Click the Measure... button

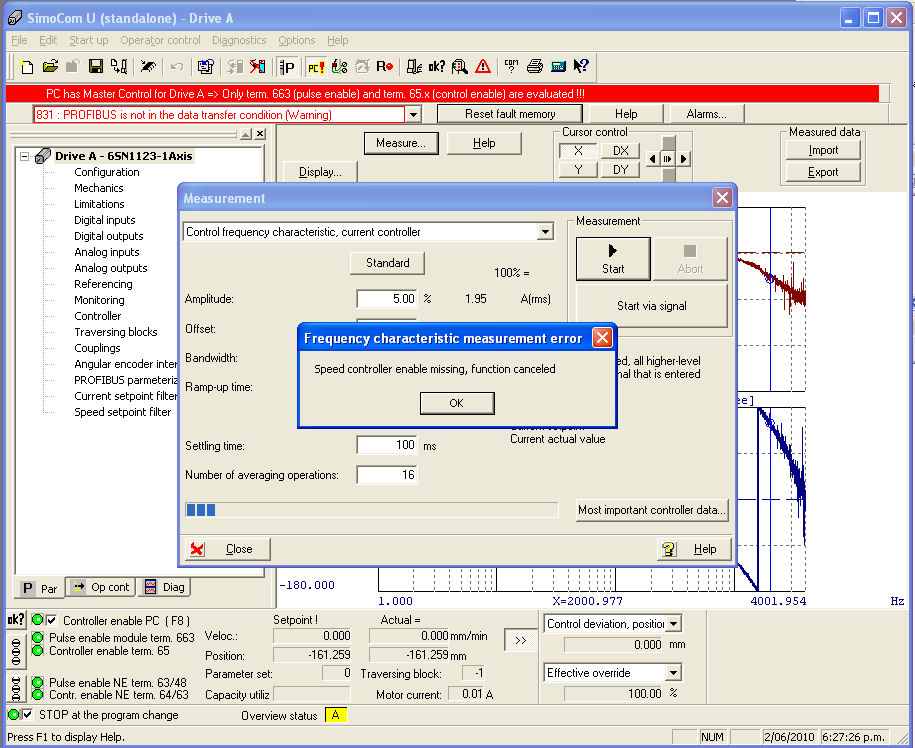[x=401, y=143]
